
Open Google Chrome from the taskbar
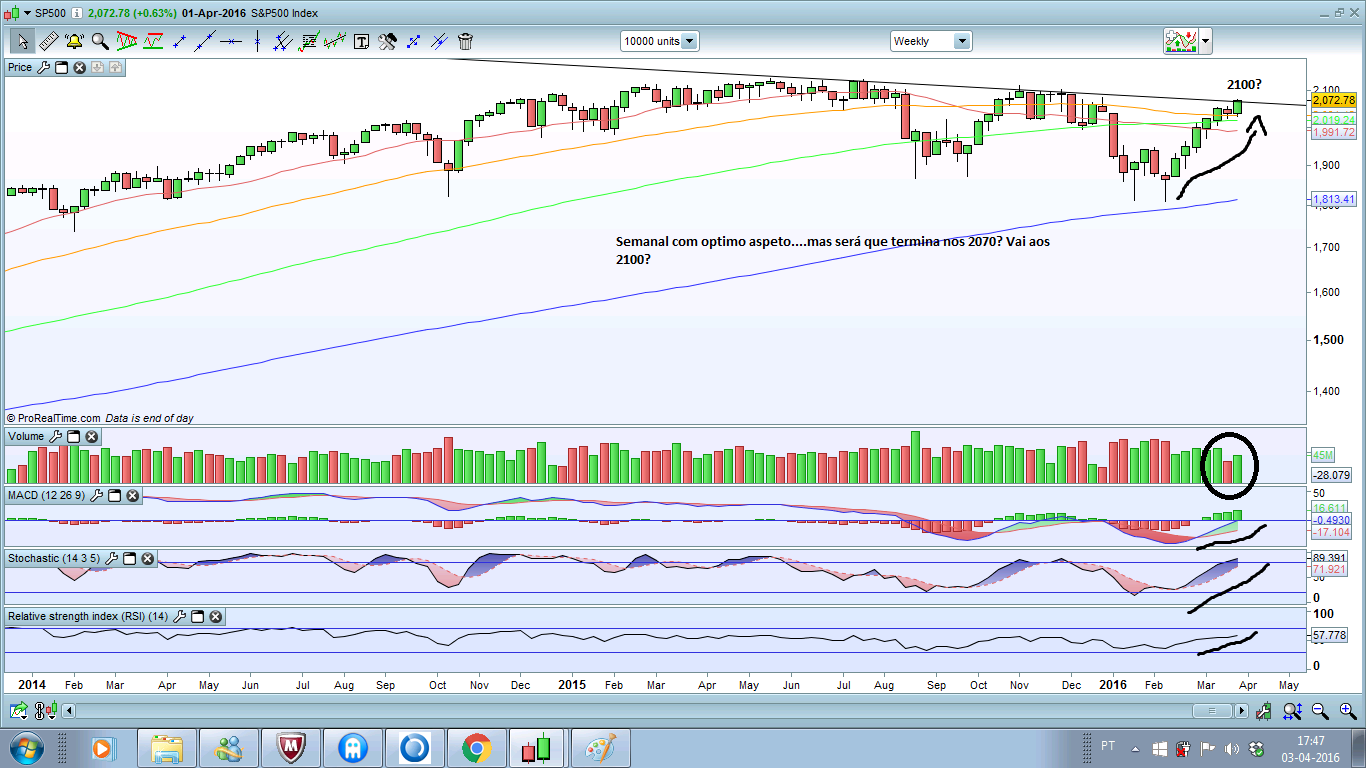[x=475, y=748]
